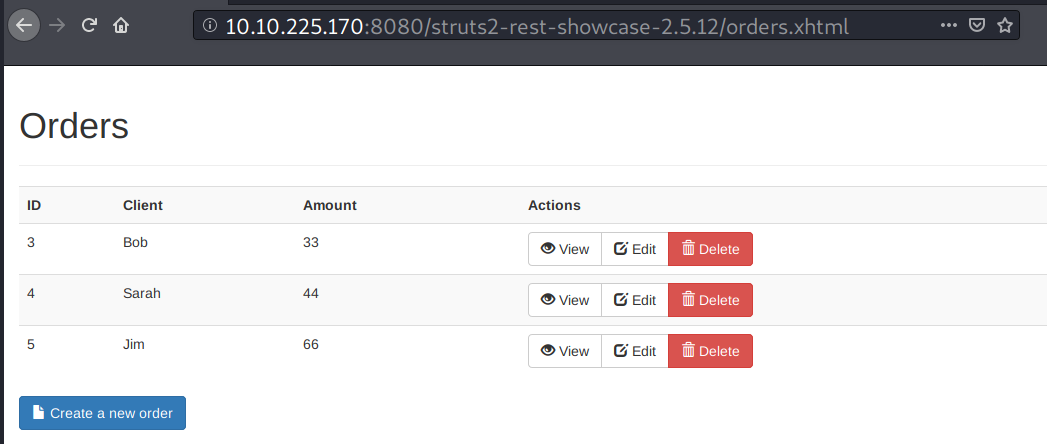
Task: Delete Sarah's order
Action: (710, 300)
